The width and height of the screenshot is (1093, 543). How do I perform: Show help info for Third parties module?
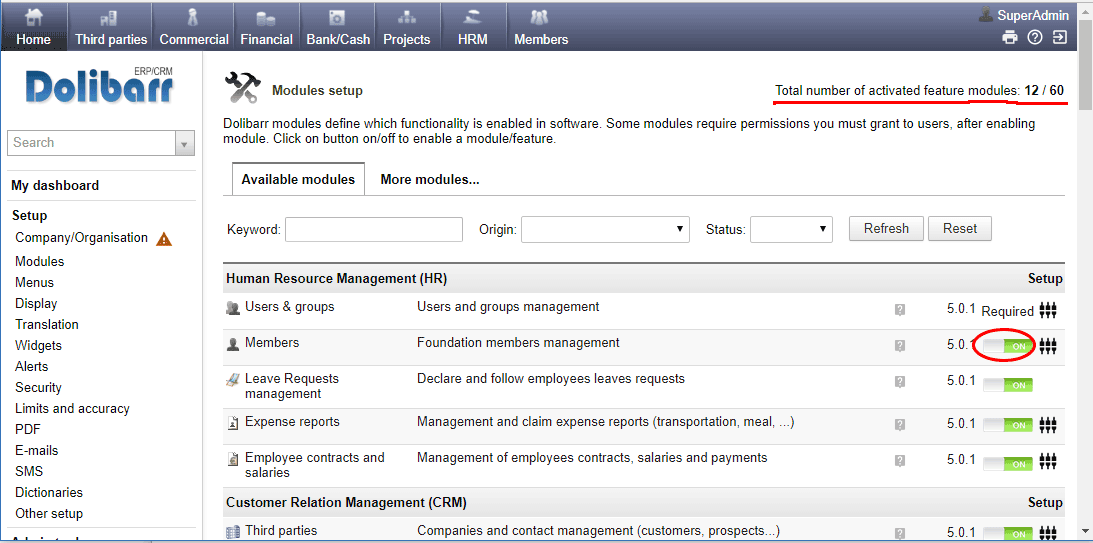900,533
